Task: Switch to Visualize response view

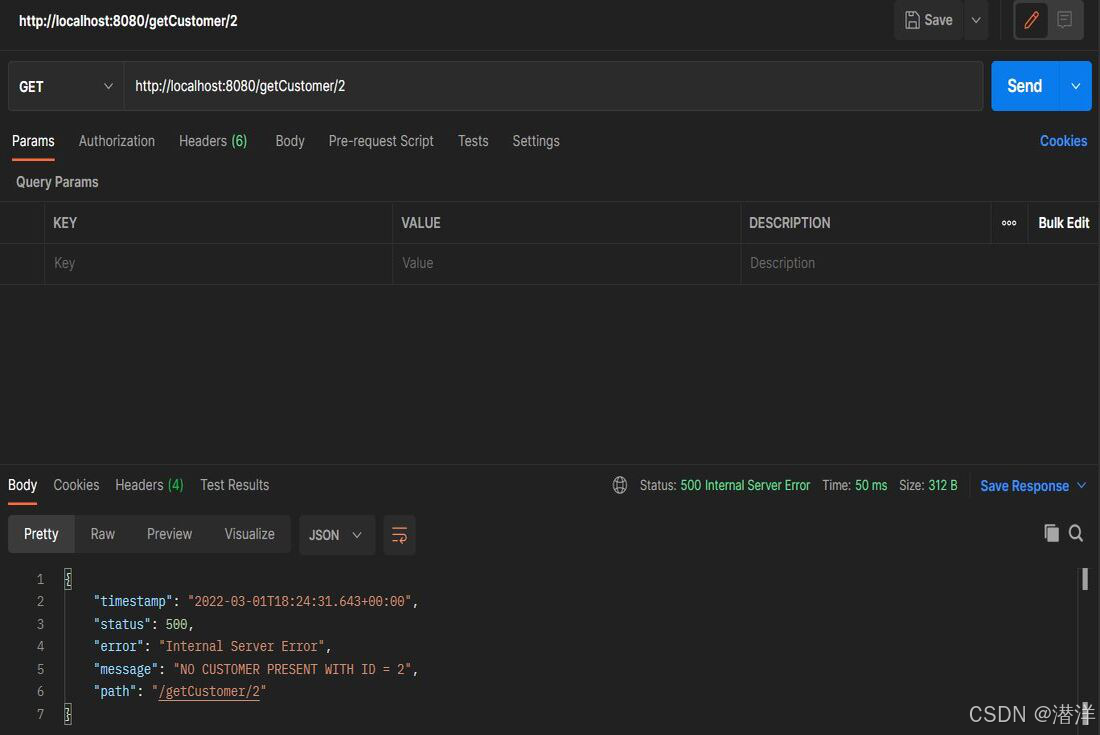Action: click(249, 534)
